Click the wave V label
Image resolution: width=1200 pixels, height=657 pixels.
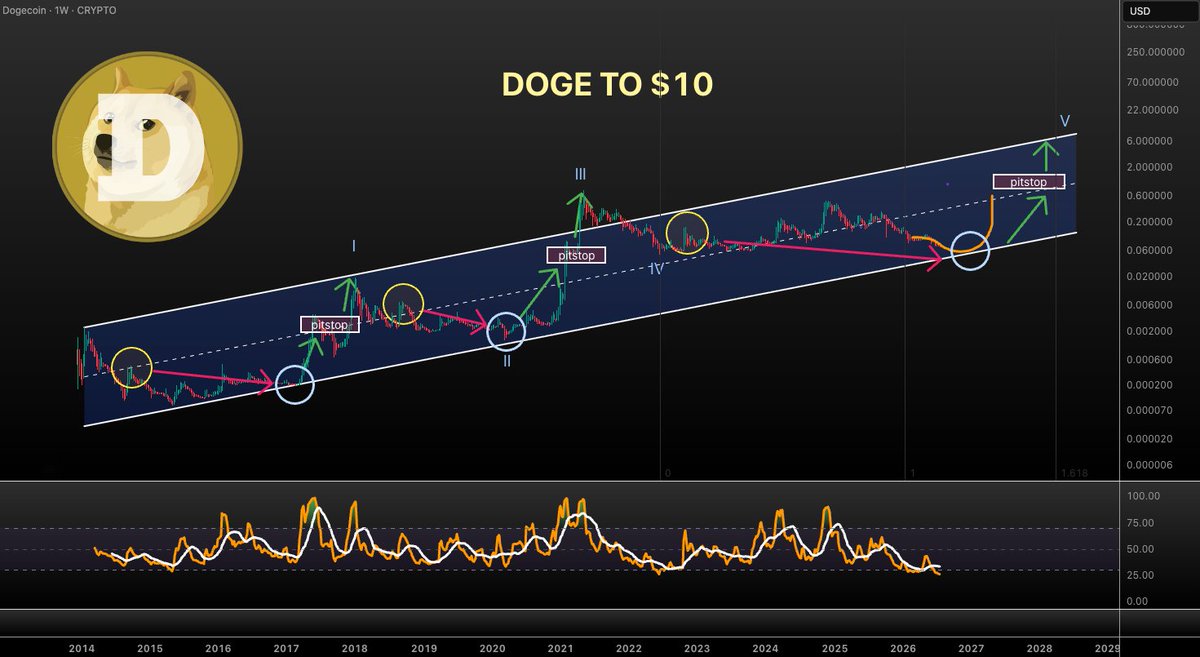point(1065,120)
